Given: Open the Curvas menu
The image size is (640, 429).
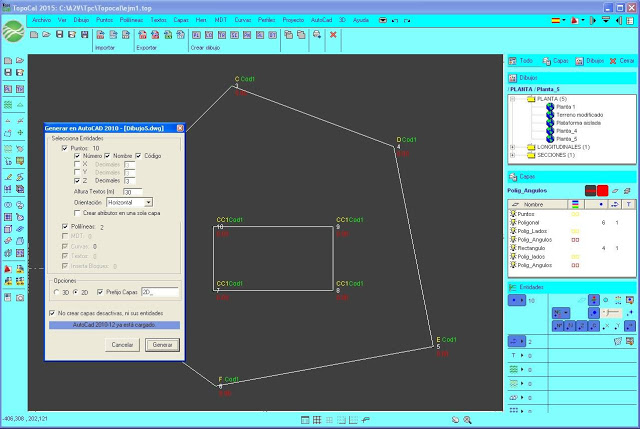Looking at the screenshot, I should pyautogui.click(x=242, y=20).
